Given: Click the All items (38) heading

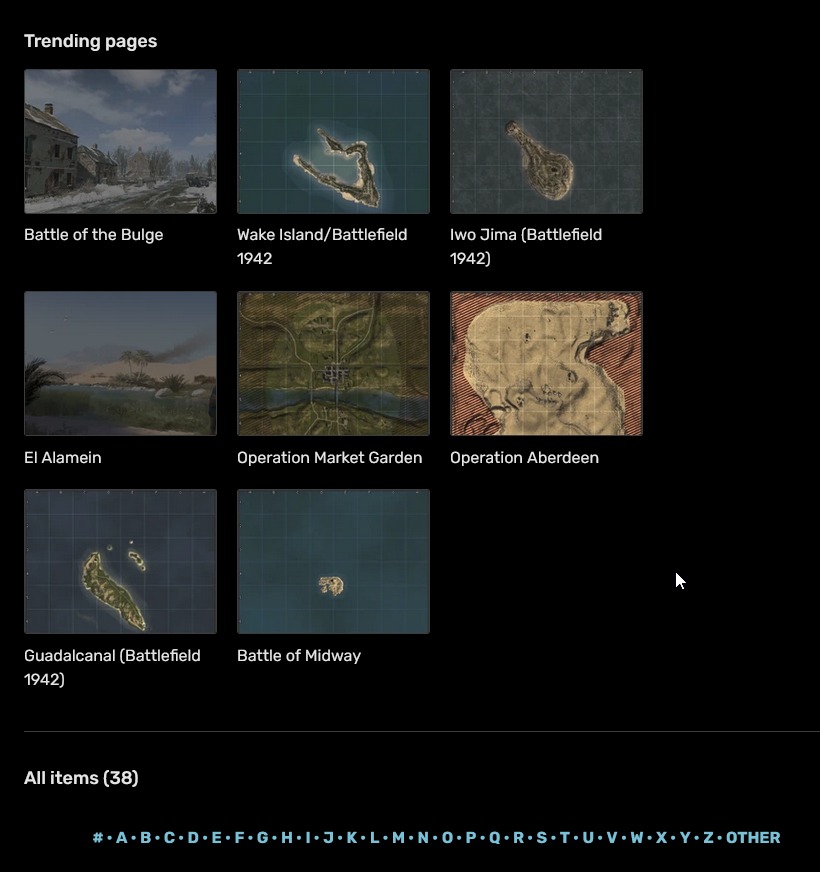Looking at the screenshot, I should [x=81, y=777].
